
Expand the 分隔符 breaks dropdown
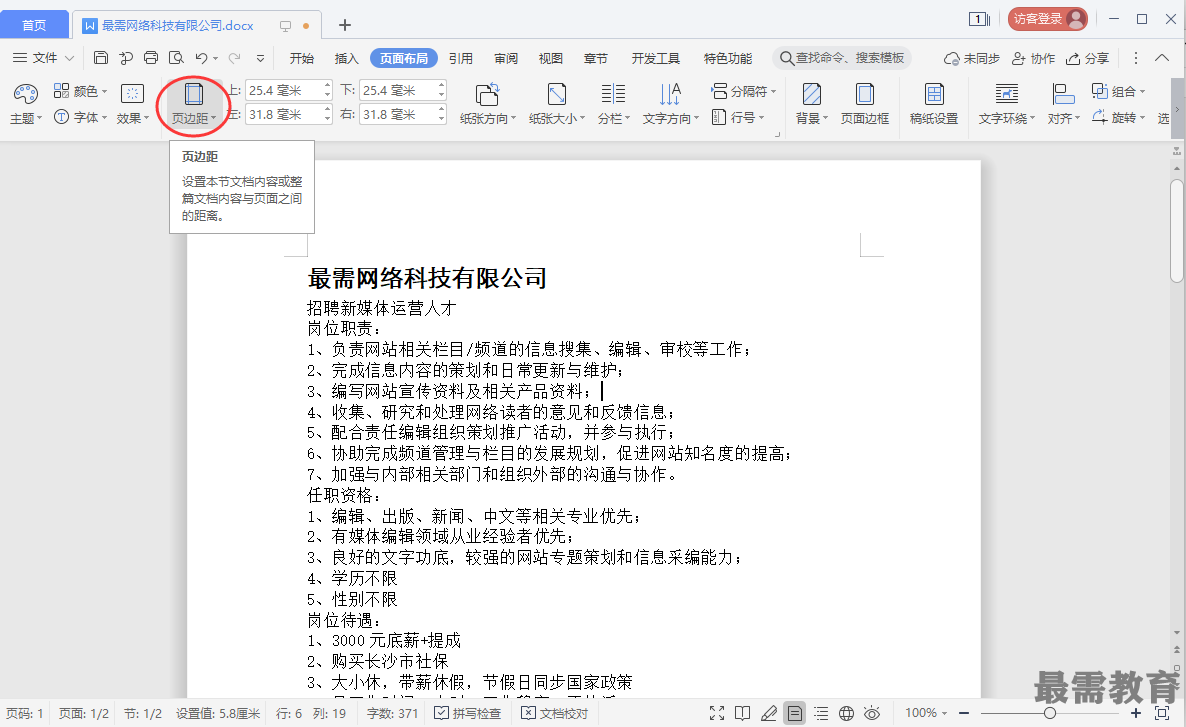pos(774,92)
